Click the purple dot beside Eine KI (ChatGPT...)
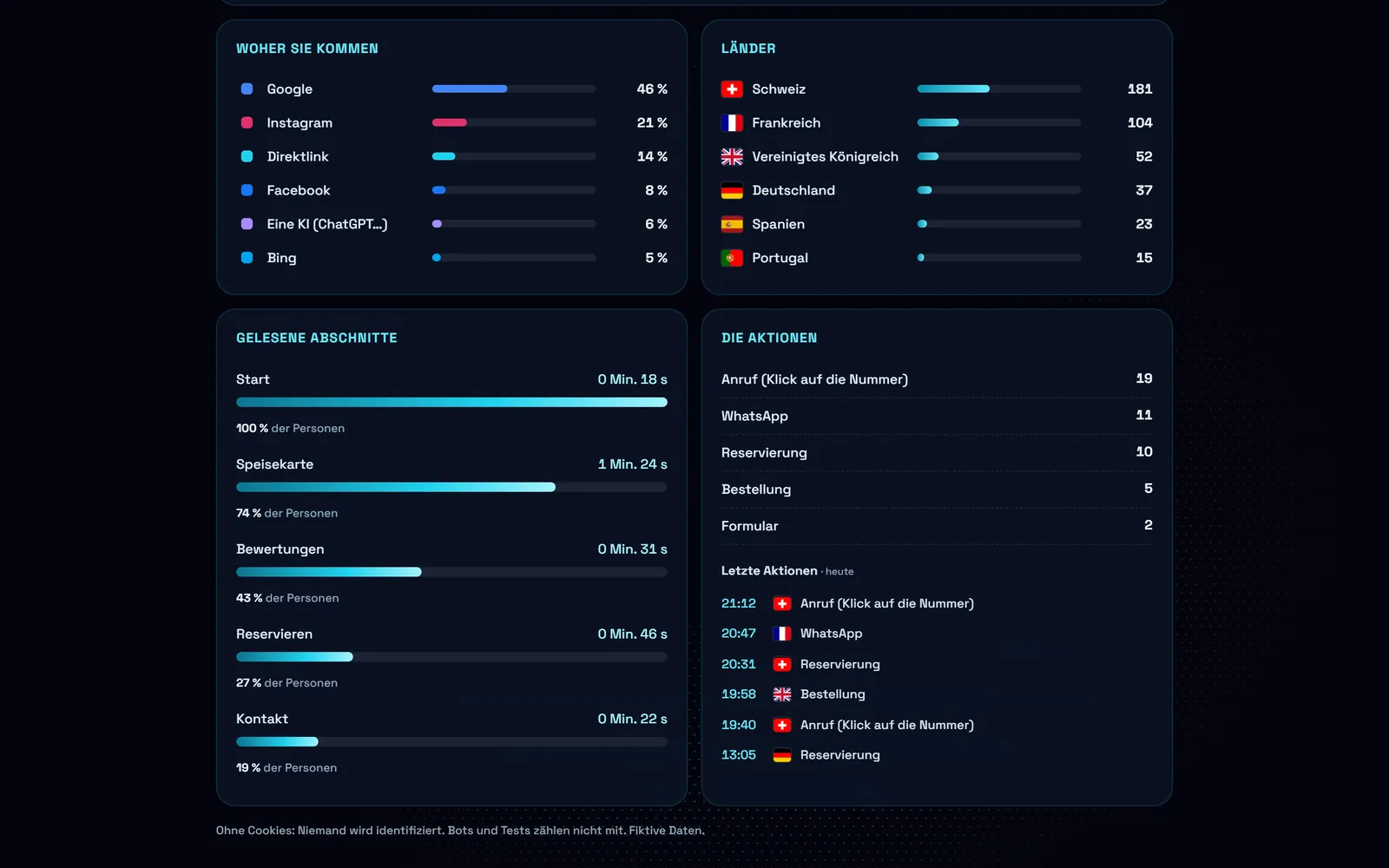This screenshot has height=868, width=1389. pyautogui.click(x=247, y=225)
